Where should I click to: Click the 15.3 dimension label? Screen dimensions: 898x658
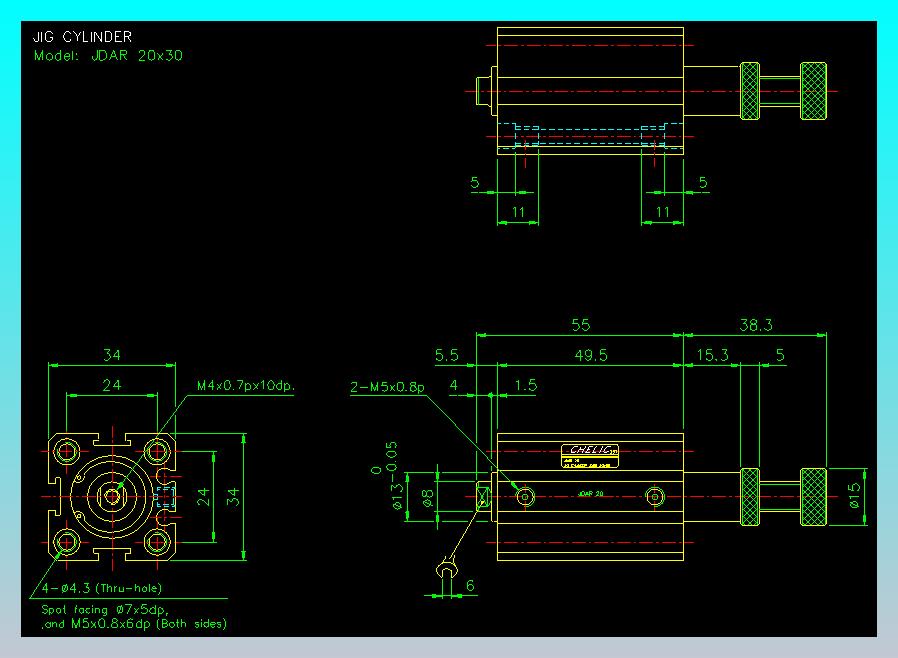click(x=712, y=355)
